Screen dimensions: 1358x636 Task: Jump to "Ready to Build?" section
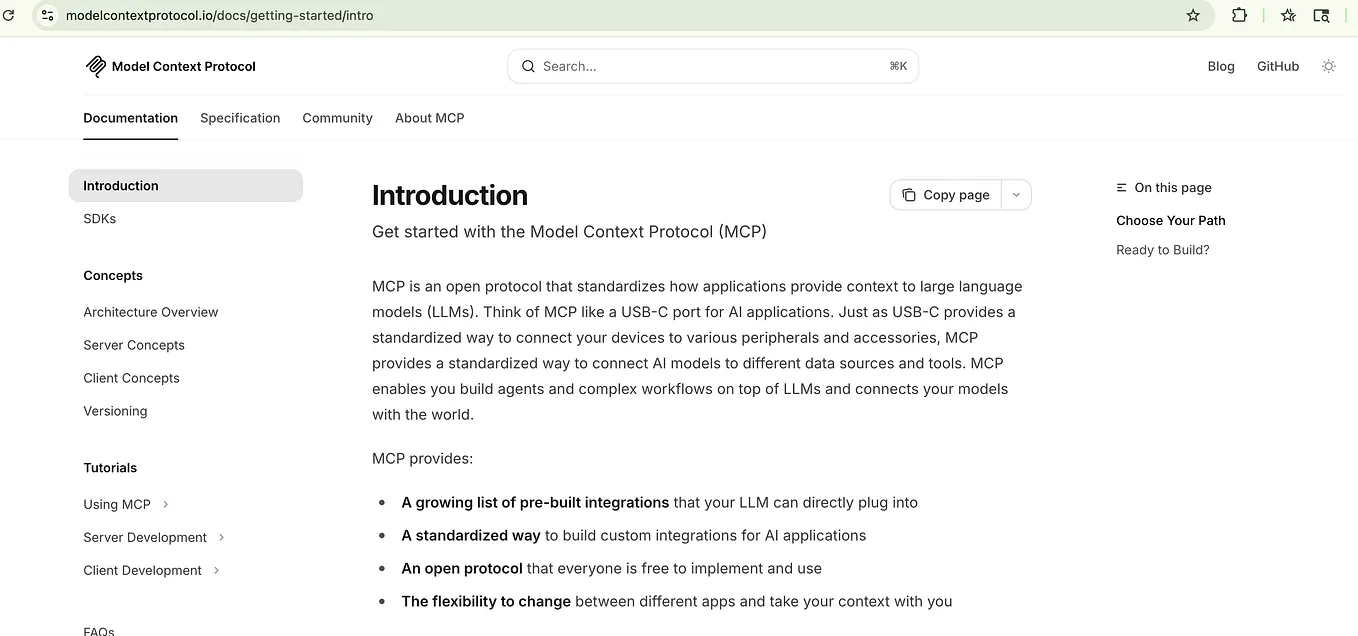(1162, 249)
